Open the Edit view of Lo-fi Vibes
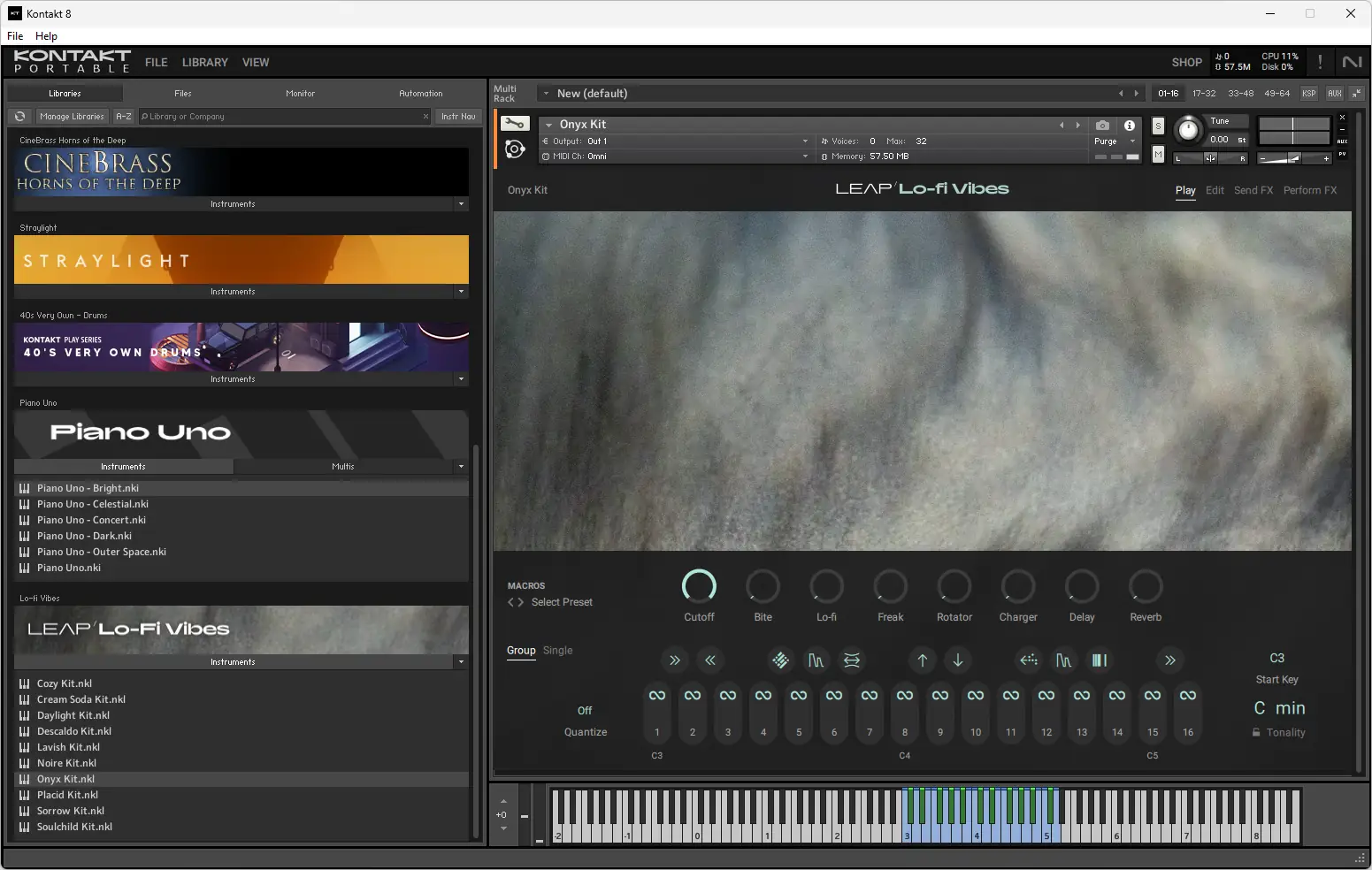Screen dimensions: 1372x870 [x=1215, y=190]
